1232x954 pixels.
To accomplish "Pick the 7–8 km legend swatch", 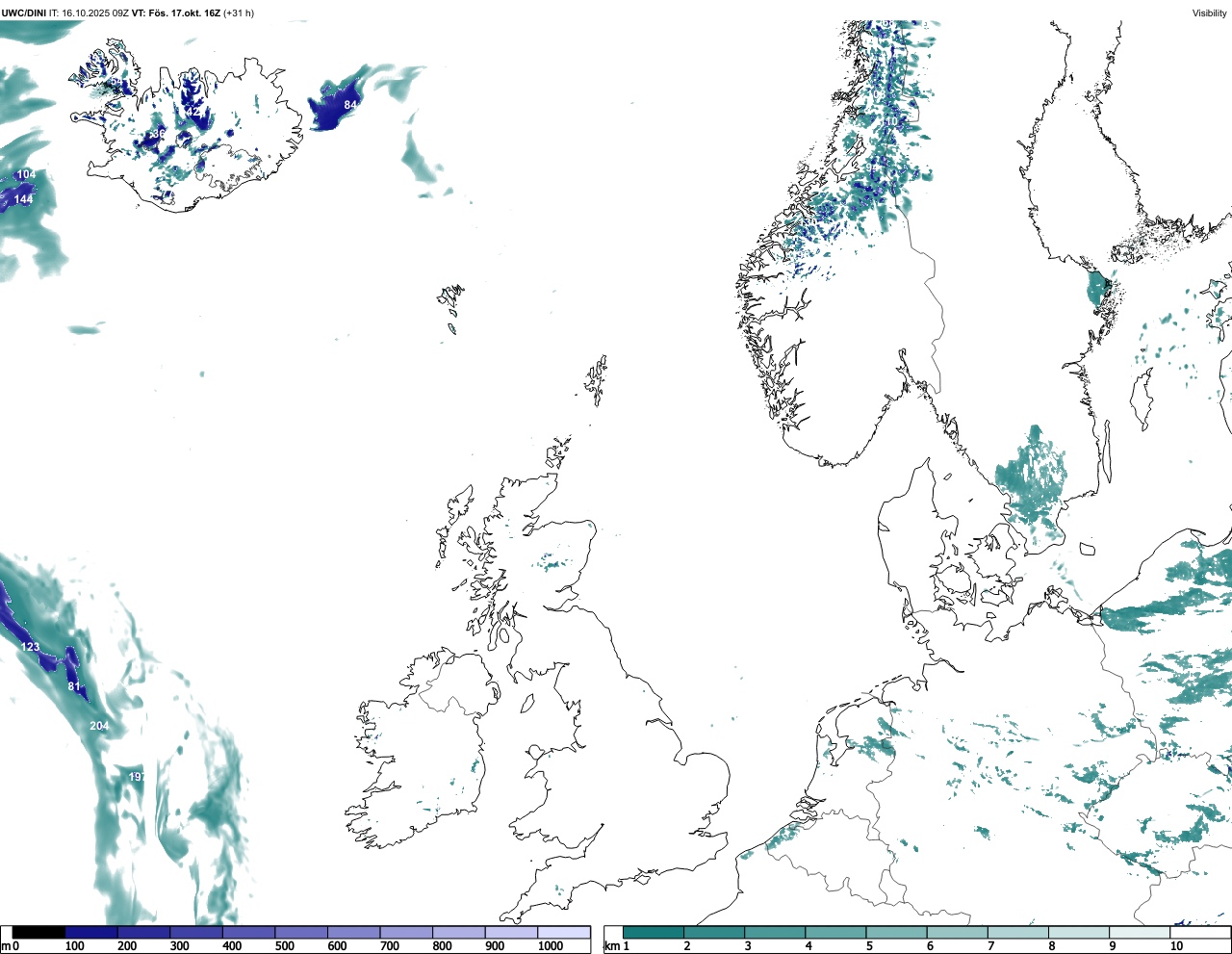I will click(x=1018, y=932).
